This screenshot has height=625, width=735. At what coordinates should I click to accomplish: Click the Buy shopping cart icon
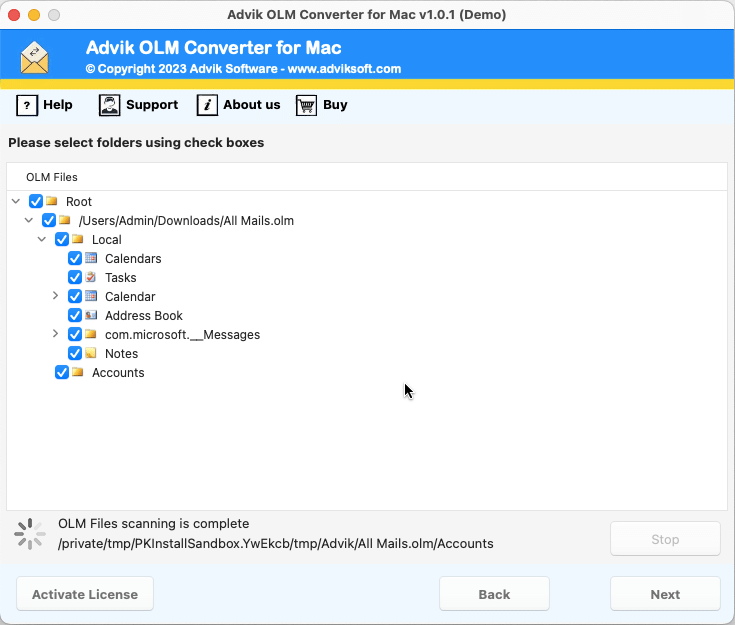[x=306, y=105]
